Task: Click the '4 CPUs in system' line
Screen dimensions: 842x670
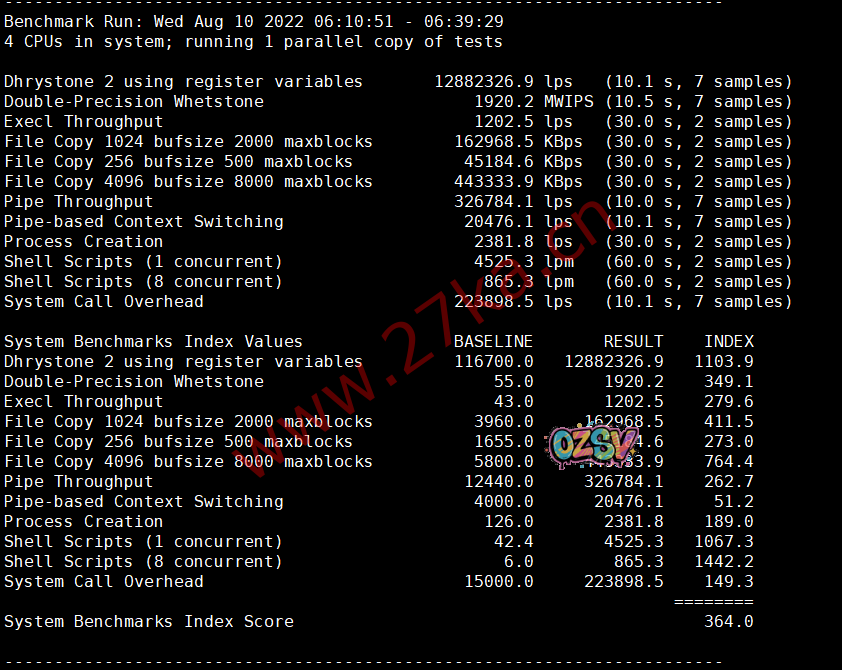Action: (253, 42)
